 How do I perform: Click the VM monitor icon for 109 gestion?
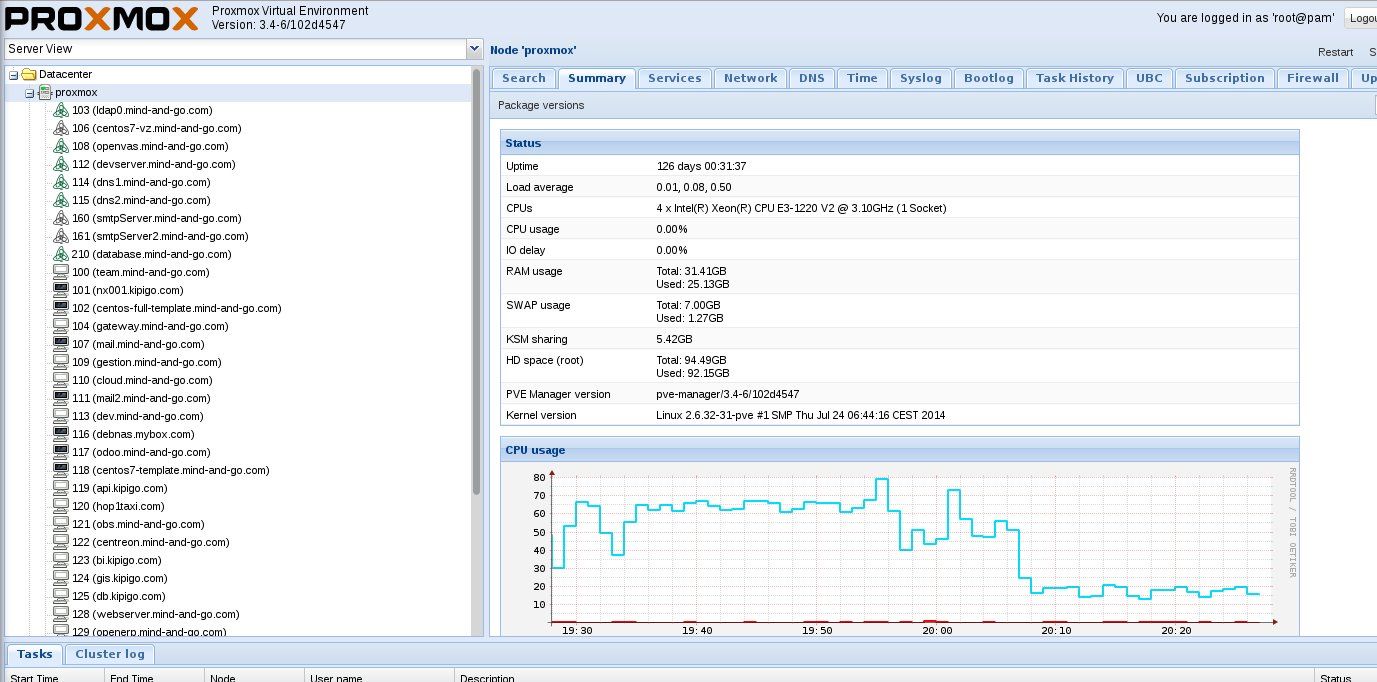(60, 362)
